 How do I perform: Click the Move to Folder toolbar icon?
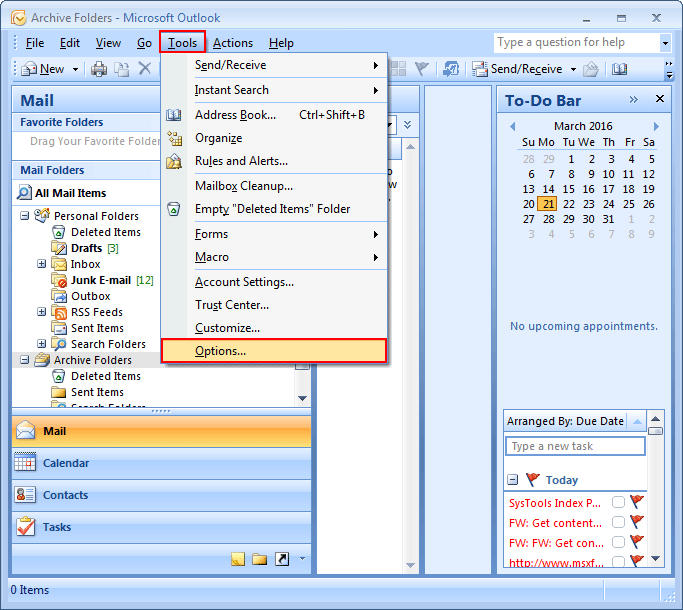tap(122, 69)
